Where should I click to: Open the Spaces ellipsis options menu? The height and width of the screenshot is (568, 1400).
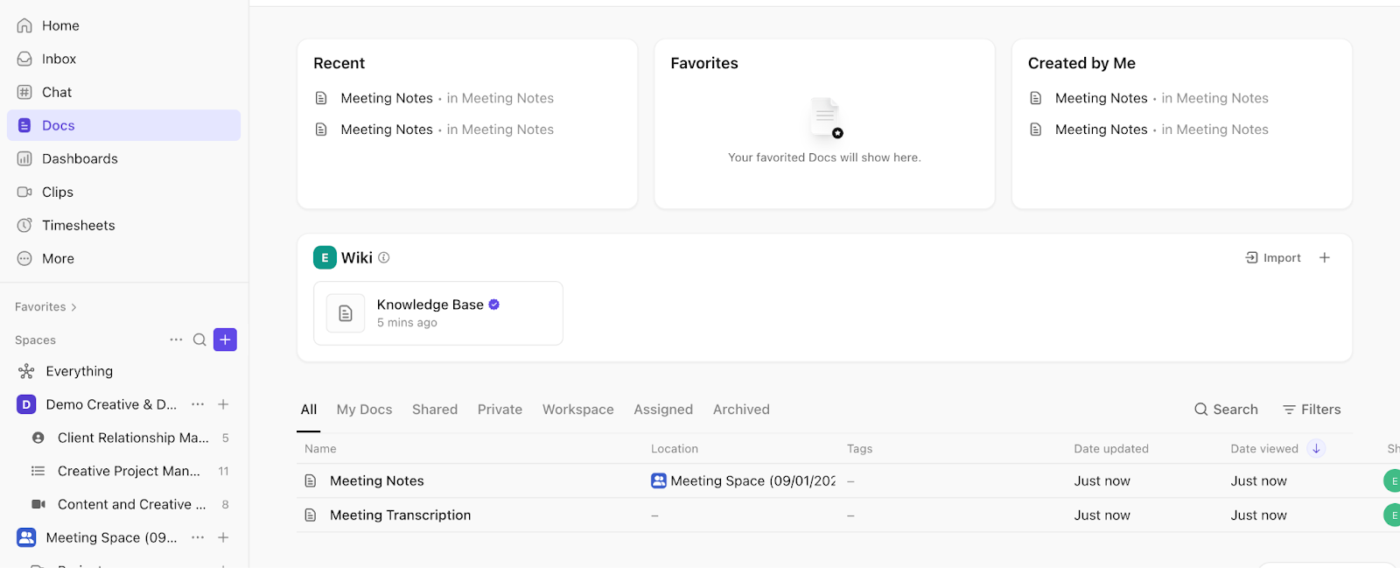(176, 340)
